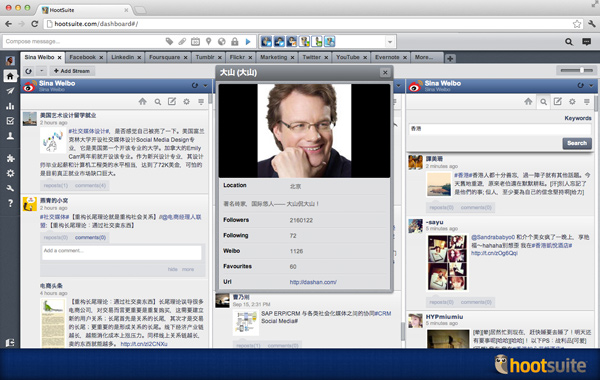
Task: Add location with the map pin icon
Action: tap(209, 41)
